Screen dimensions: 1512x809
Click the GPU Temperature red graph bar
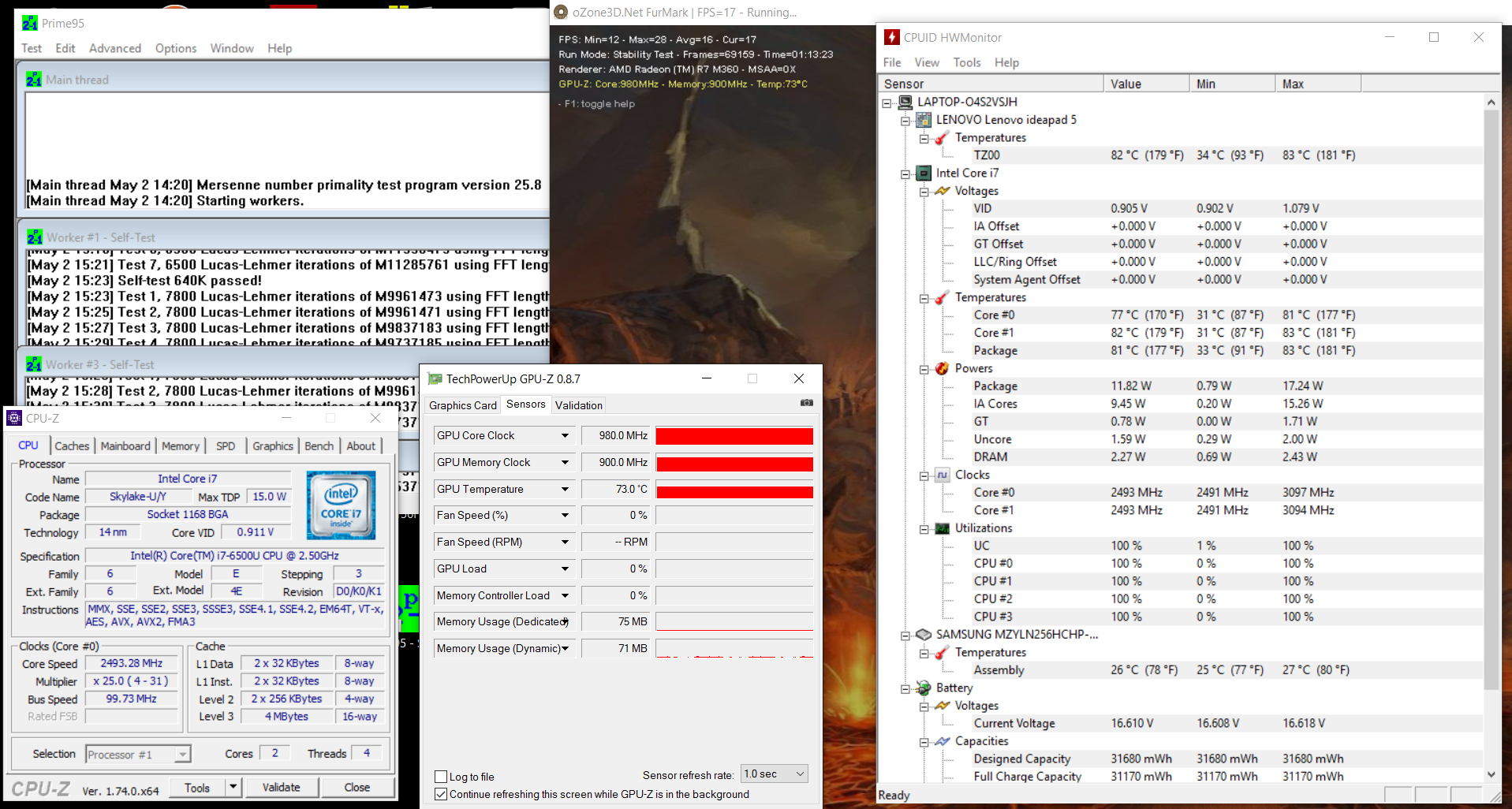[x=734, y=492]
